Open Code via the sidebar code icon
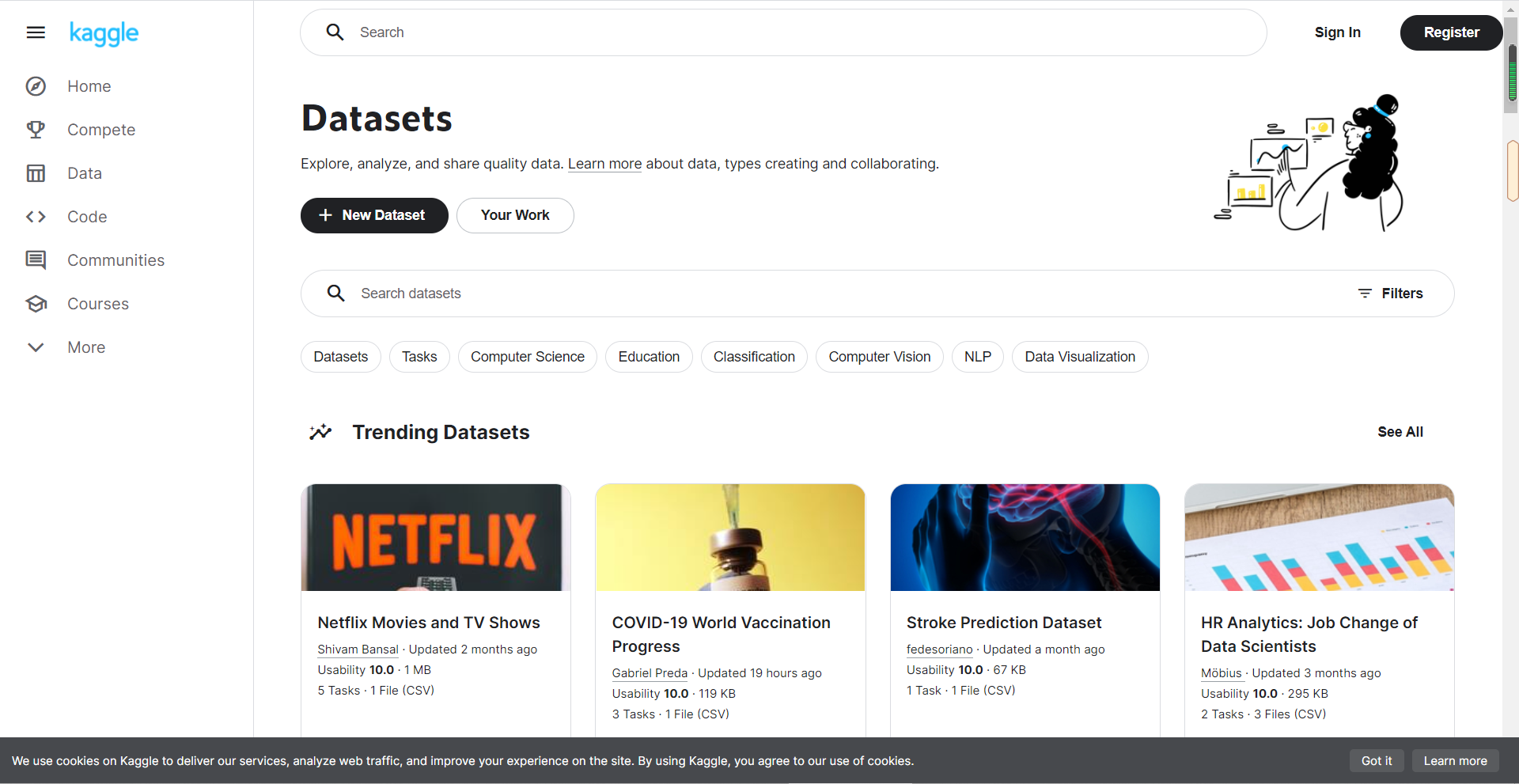This screenshot has width=1519, height=784. pos(36,216)
